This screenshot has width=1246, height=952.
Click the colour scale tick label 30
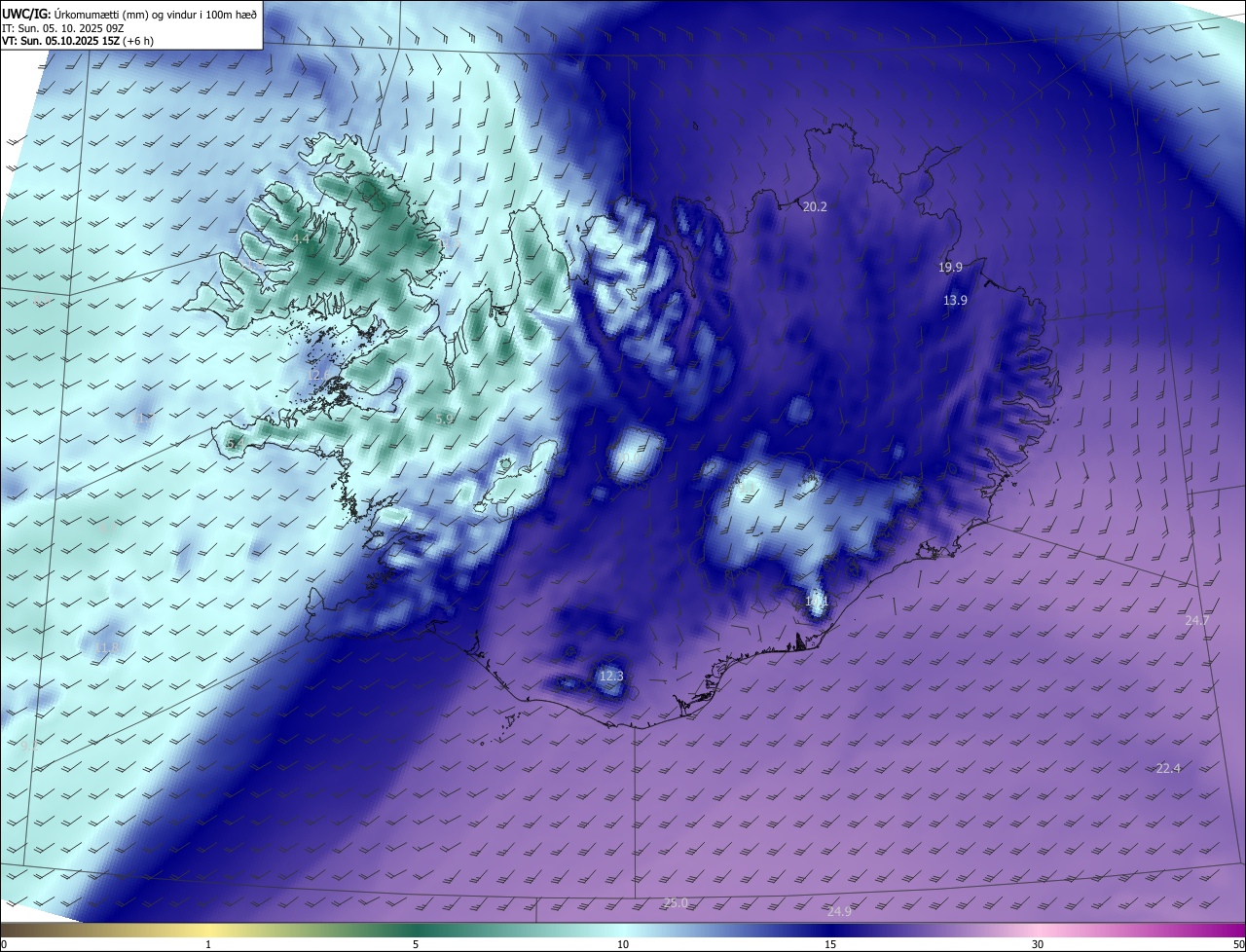1038,945
